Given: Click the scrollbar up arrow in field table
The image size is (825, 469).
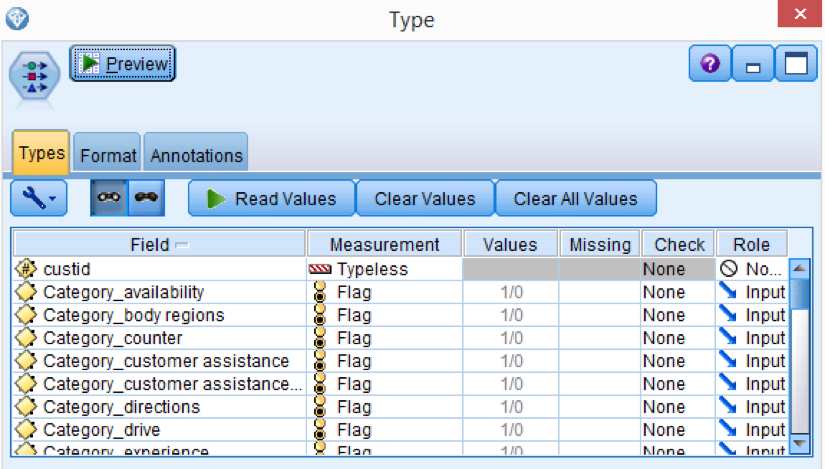Looking at the screenshot, I should click(x=800, y=268).
